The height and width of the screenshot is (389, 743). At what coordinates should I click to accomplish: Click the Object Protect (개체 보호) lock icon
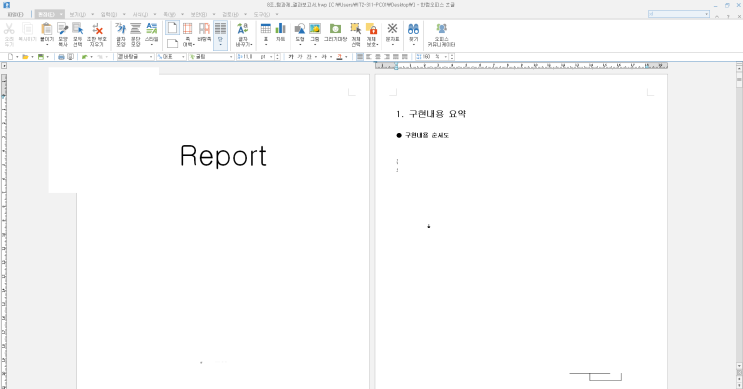tap(372, 29)
